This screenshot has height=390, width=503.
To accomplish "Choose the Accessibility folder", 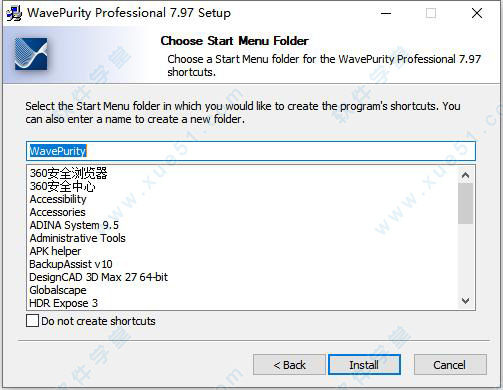I will 58,199.
